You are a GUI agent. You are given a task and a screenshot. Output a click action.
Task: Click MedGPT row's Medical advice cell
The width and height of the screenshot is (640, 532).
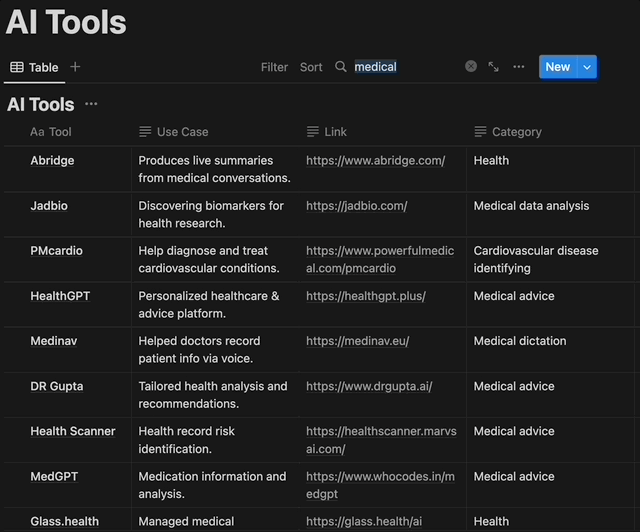[550, 485]
